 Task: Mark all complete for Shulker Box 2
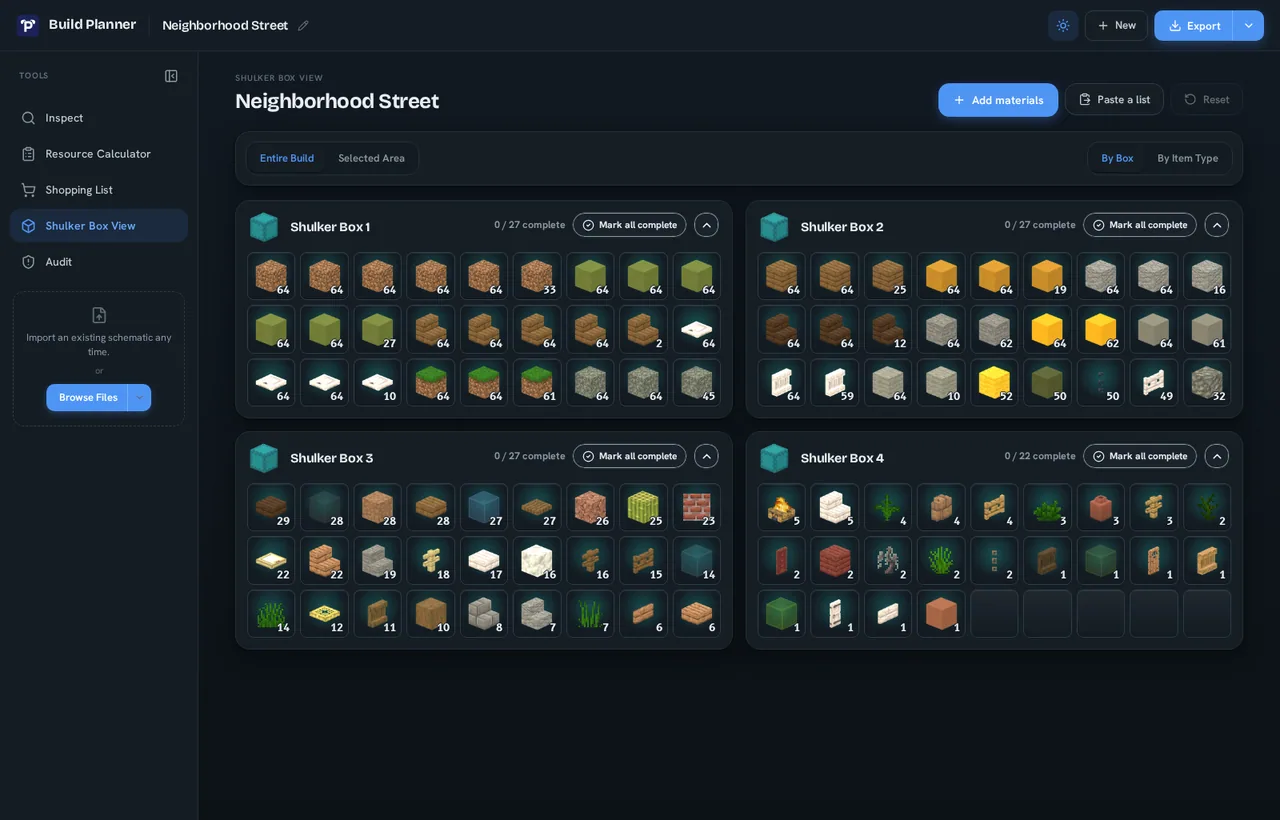point(1140,225)
